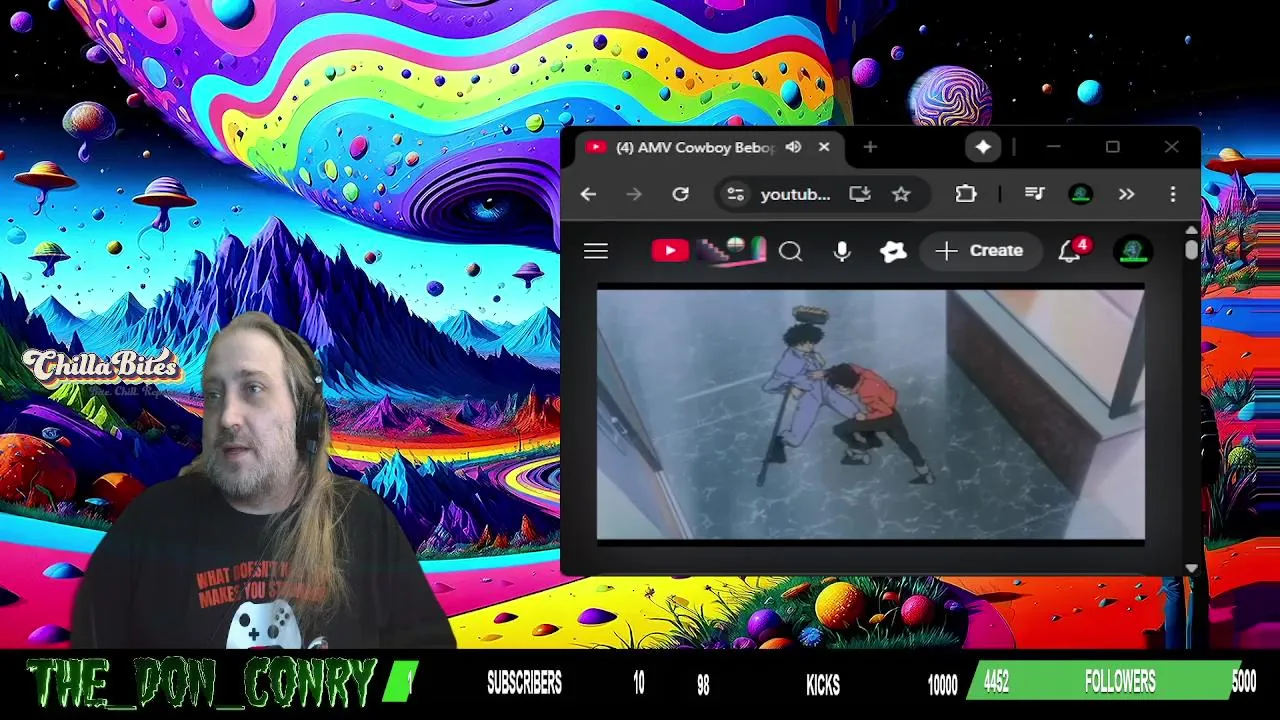Viewport: 1280px width, 720px height.
Task: Click the Gemini sparkle button in title bar
Action: [983, 147]
